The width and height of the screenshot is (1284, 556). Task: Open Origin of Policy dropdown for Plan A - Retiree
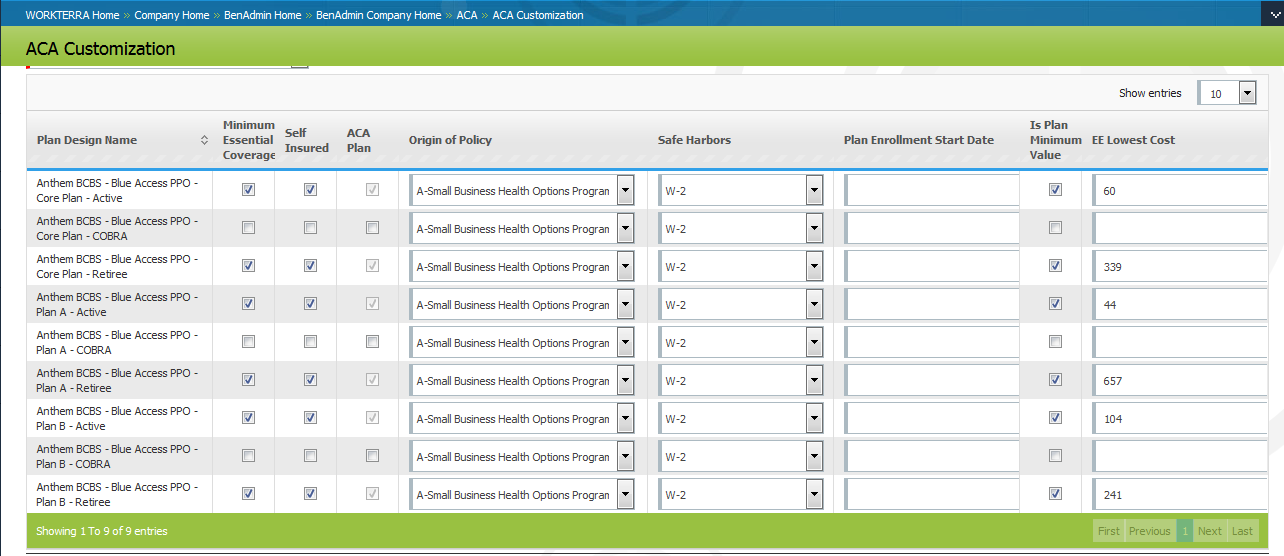pyautogui.click(x=625, y=380)
